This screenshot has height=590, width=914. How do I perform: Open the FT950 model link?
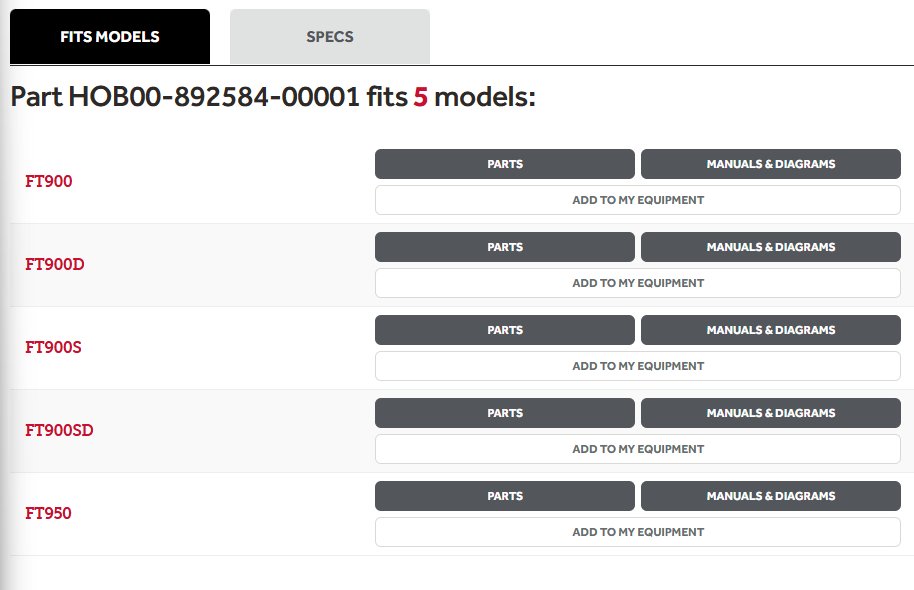pyautogui.click(x=48, y=514)
